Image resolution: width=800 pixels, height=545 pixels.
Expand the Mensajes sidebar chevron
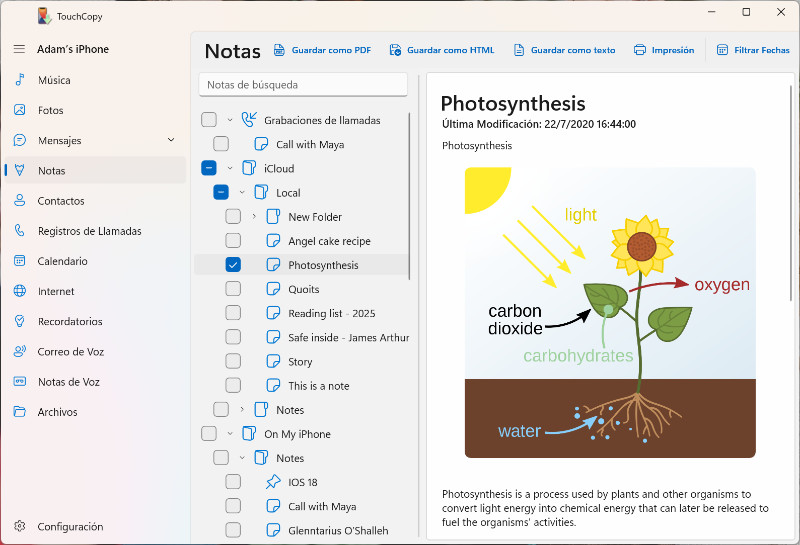pyautogui.click(x=171, y=140)
